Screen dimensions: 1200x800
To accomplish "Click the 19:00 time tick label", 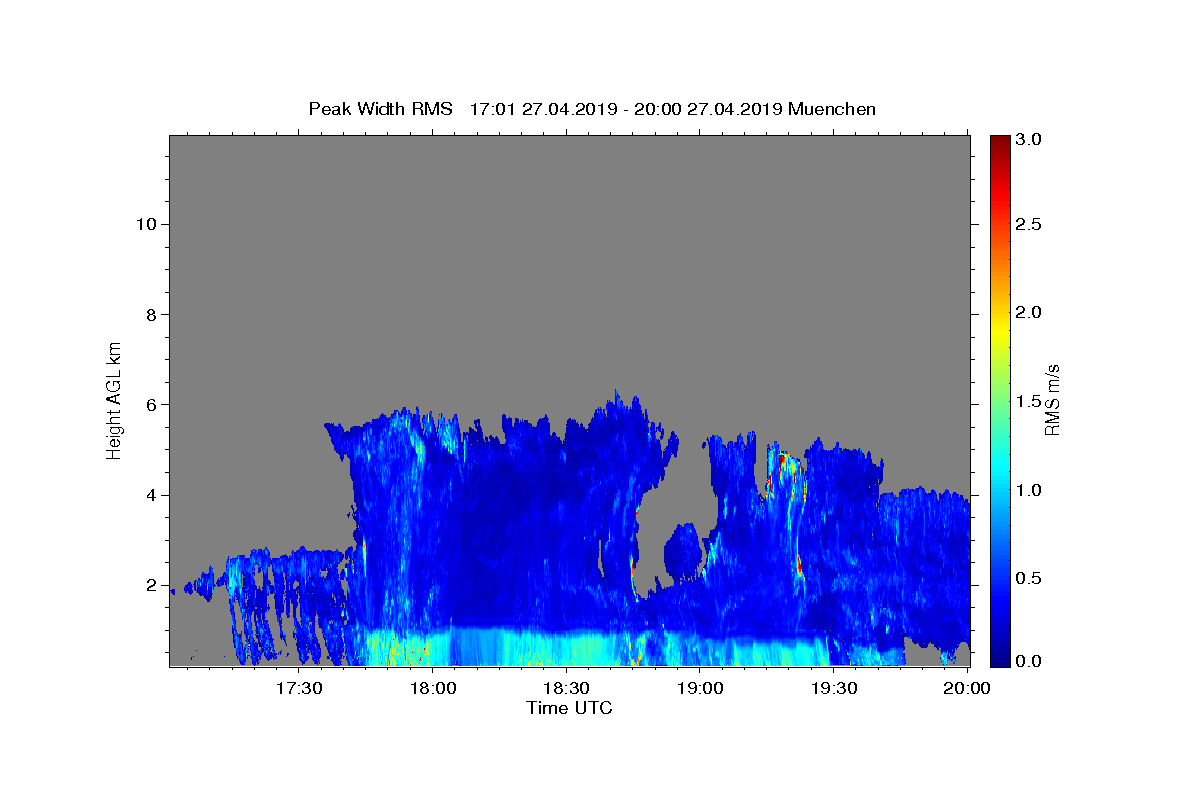I will tap(701, 688).
